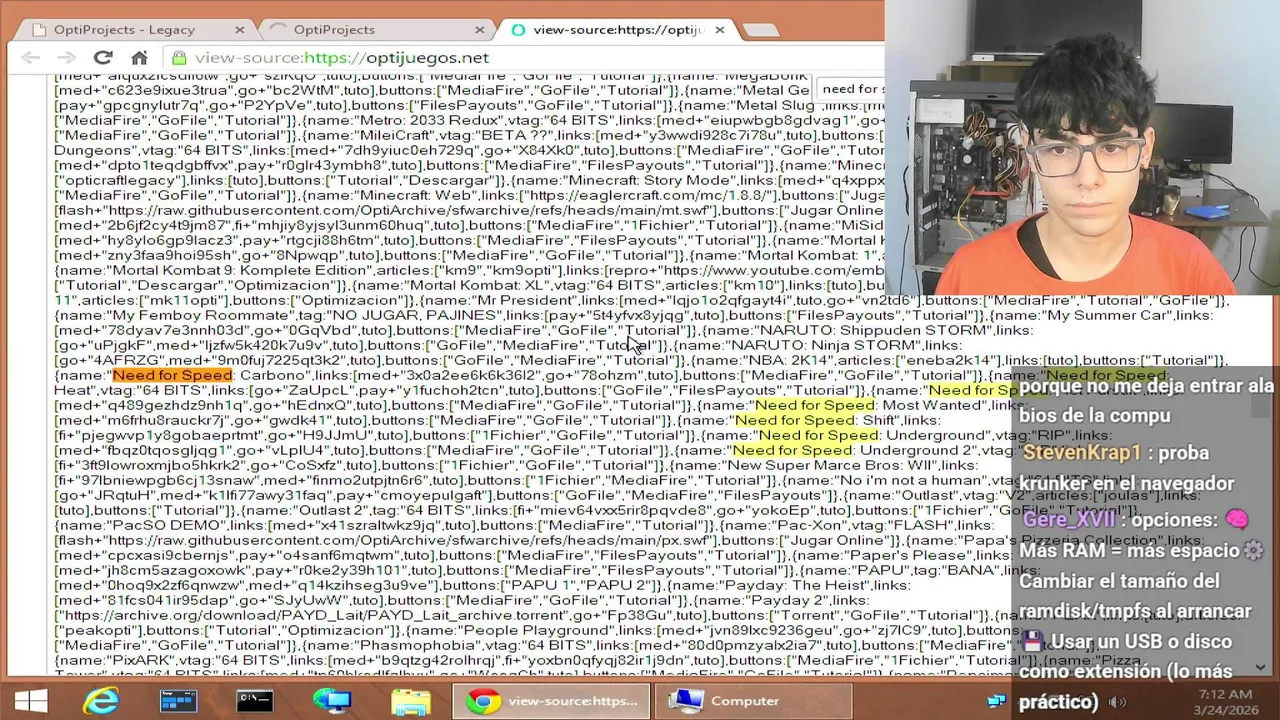This screenshot has width=1280, height=720.
Task: Activate the Chrome view-source taskbar button
Action: [552, 701]
